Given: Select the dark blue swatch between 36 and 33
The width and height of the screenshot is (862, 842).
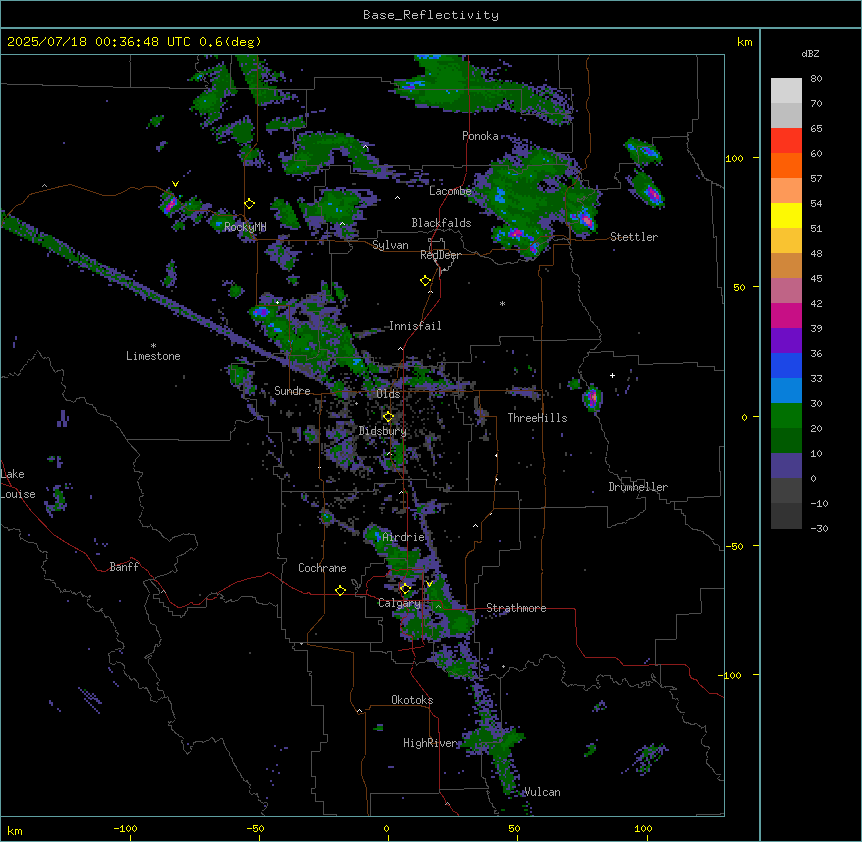Looking at the screenshot, I should pos(786,365).
